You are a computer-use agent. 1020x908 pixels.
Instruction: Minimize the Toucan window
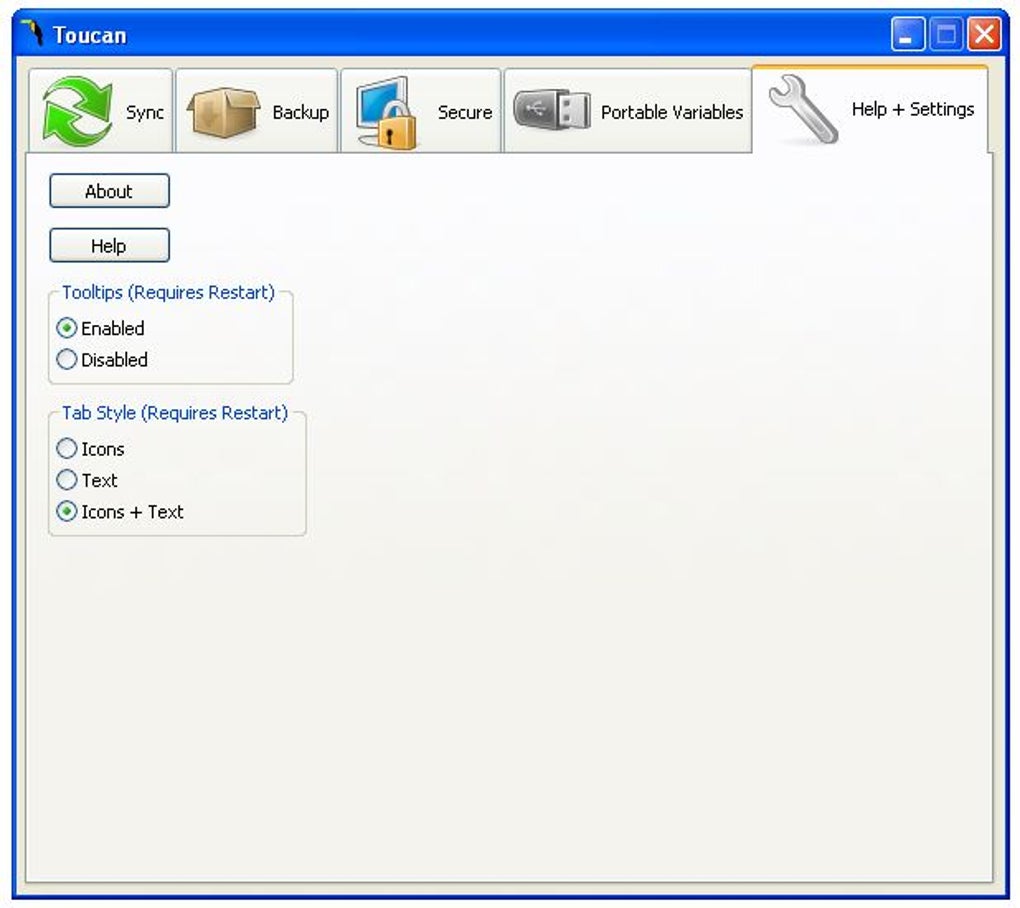coord(907,34)
